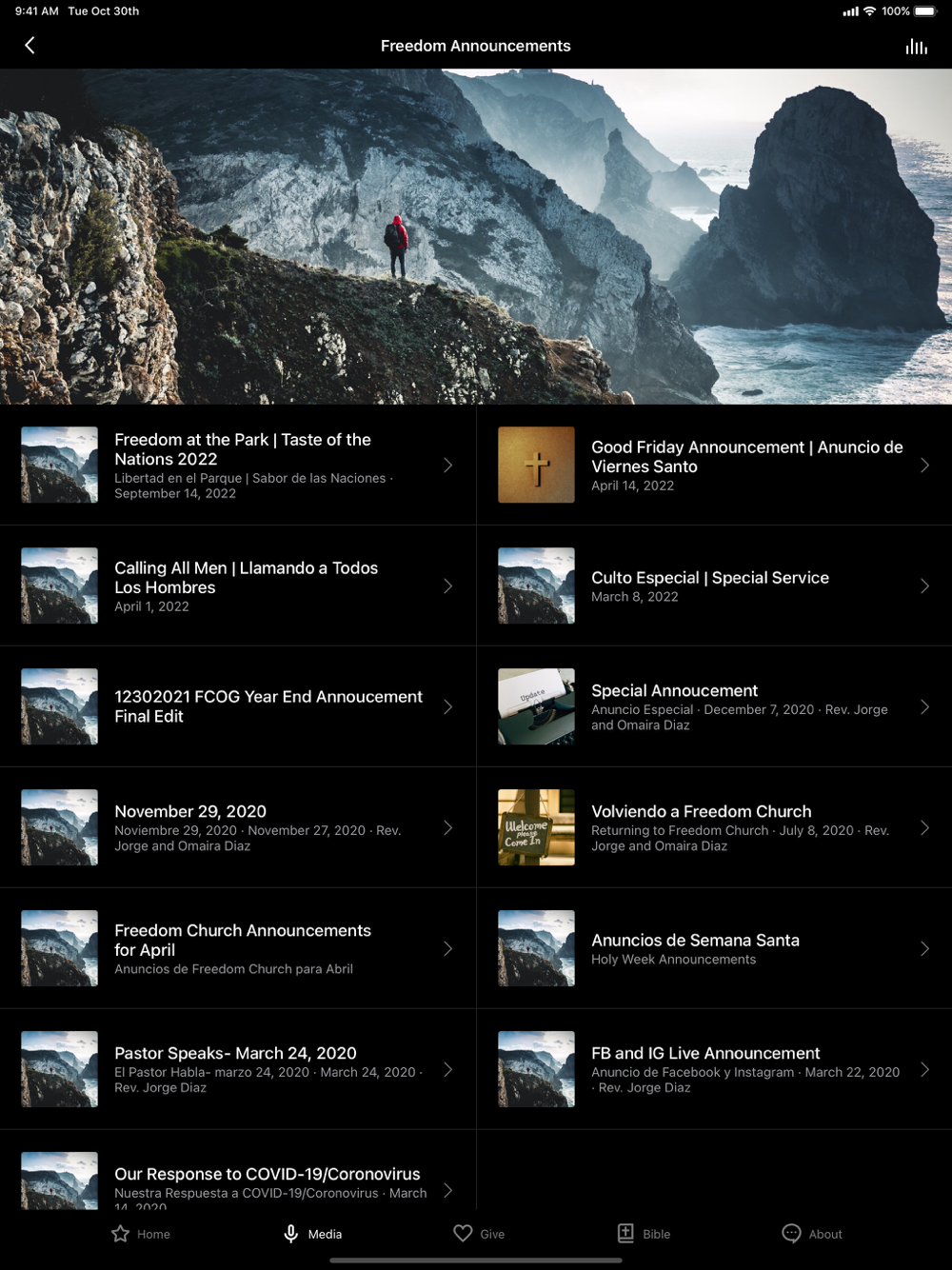Select 'FB and IG Live Announcement' title
This screenshot has height=1270, width=952.
pyautogui.click(x=705, y=1053)
